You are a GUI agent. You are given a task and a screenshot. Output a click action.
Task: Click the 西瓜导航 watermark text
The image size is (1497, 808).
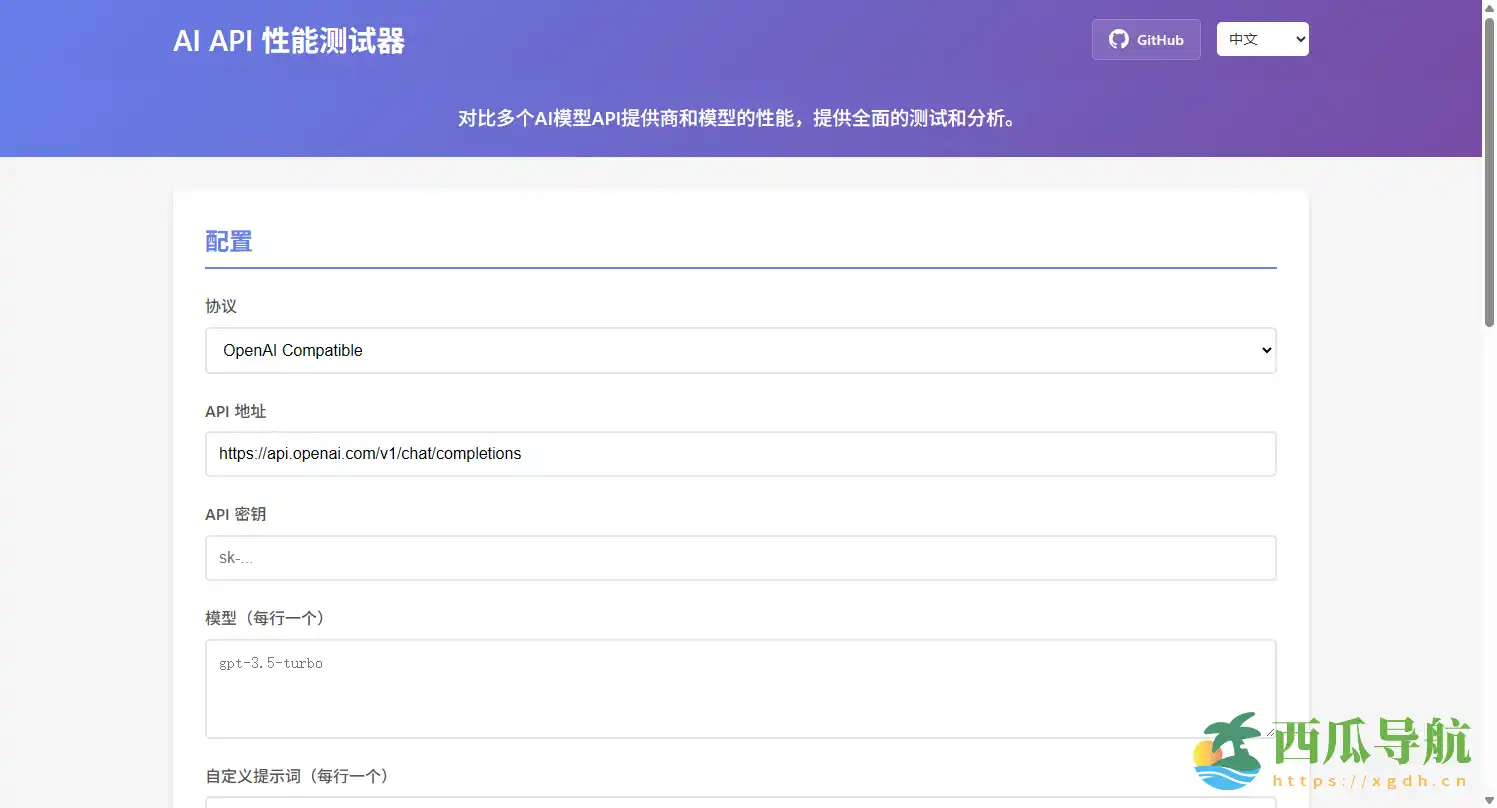pyautogui.click(x=1370, y=742)
